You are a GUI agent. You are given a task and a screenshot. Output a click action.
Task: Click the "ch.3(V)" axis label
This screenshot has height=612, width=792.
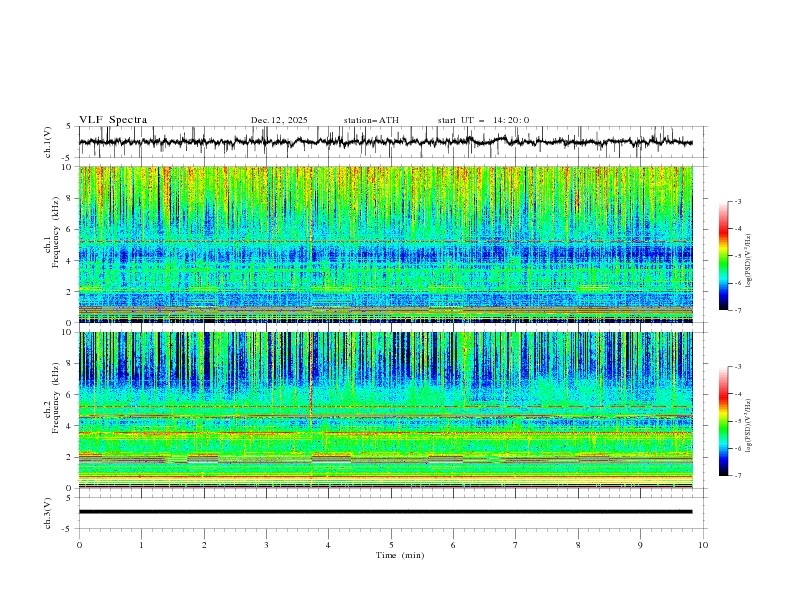[48, 513]
